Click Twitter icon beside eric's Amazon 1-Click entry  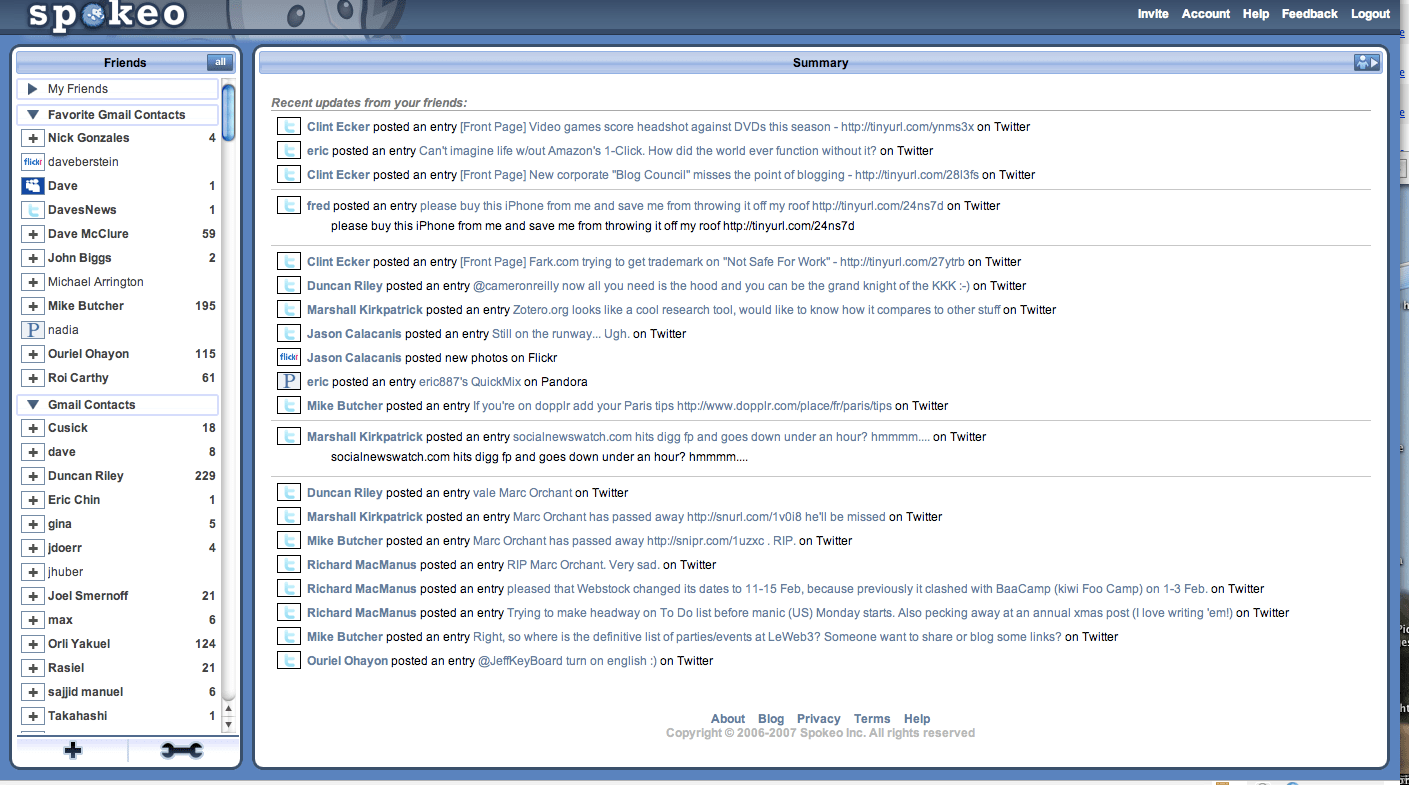[289, 151]
